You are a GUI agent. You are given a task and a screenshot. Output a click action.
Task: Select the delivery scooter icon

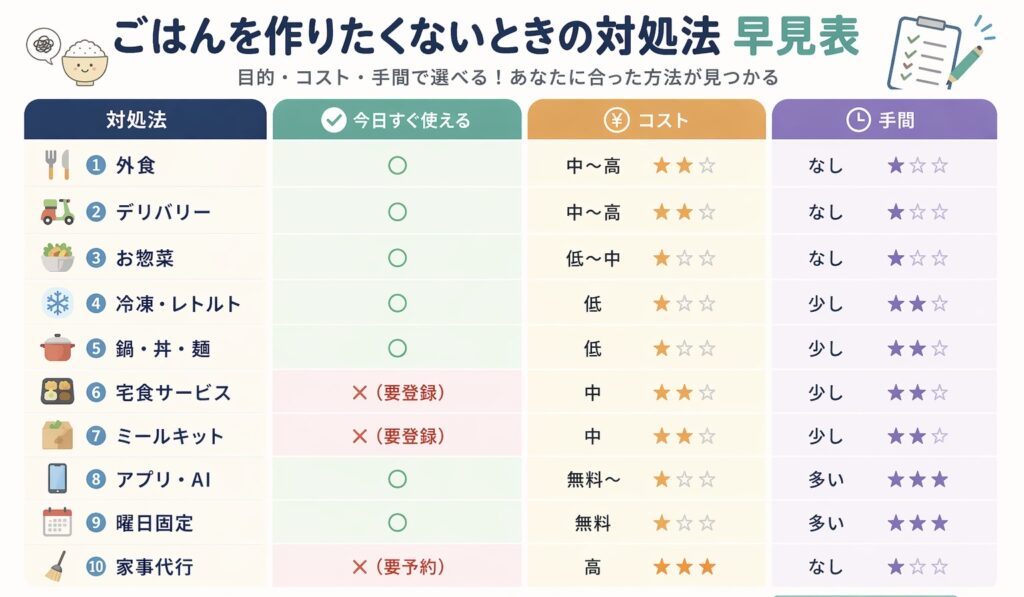[x=57, y=212]
